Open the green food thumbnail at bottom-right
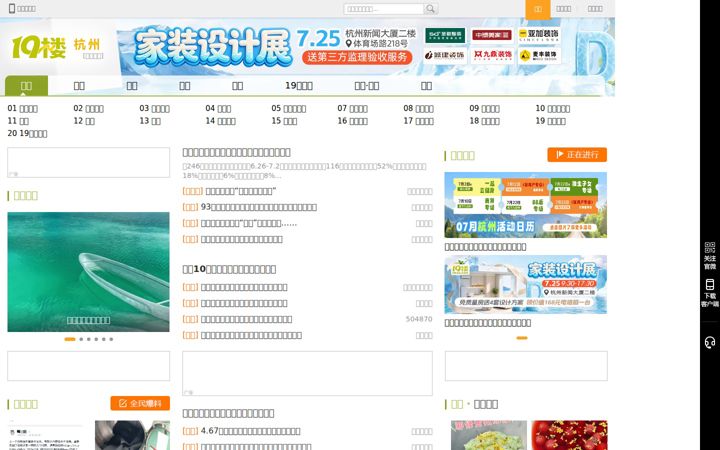720x450 pixels. 489,435
